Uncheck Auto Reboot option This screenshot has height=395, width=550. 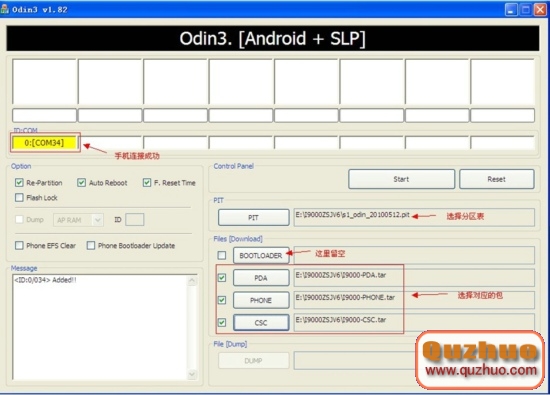point(81,182)
